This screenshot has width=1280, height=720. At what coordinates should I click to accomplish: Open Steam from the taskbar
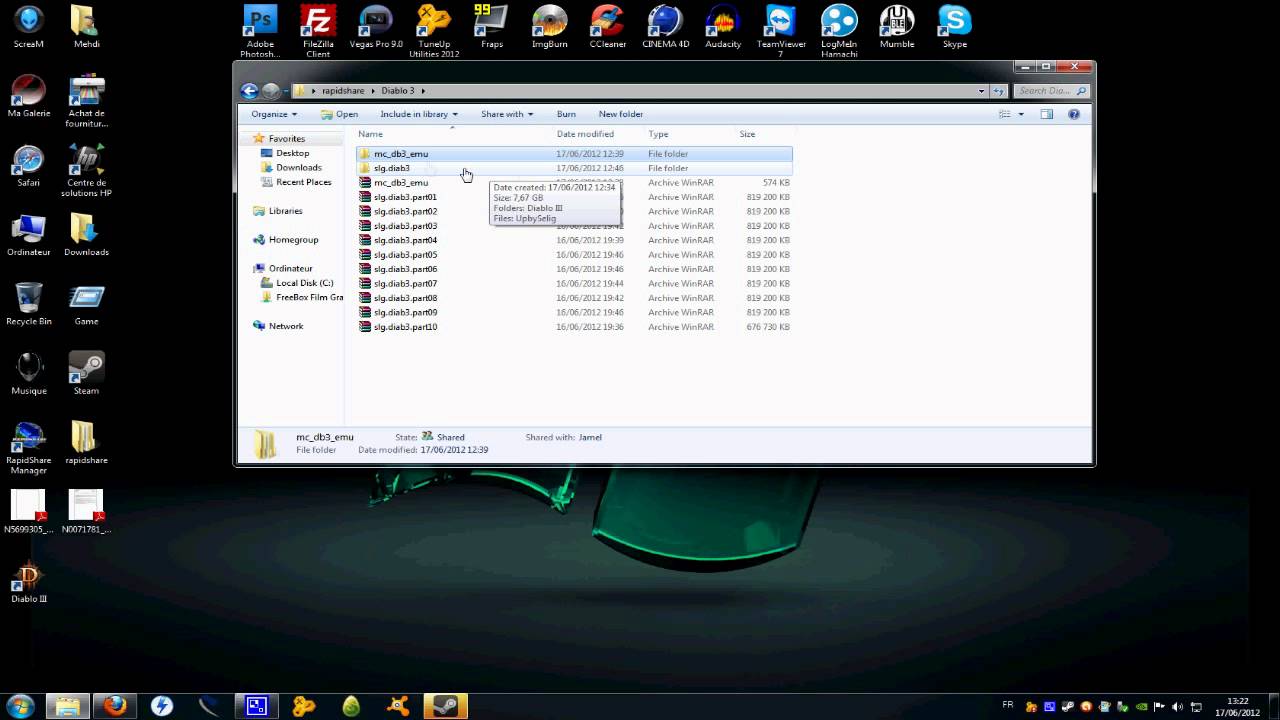coord(444,705)
